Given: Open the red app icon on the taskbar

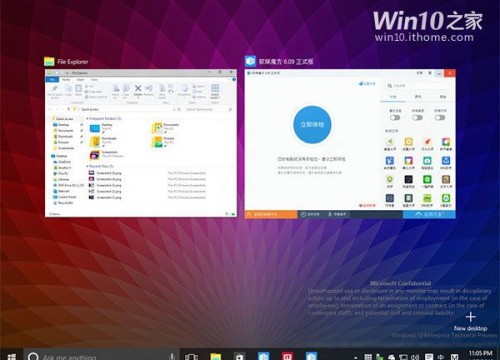Looking at the screenshot, I should [x=287, y=356].
